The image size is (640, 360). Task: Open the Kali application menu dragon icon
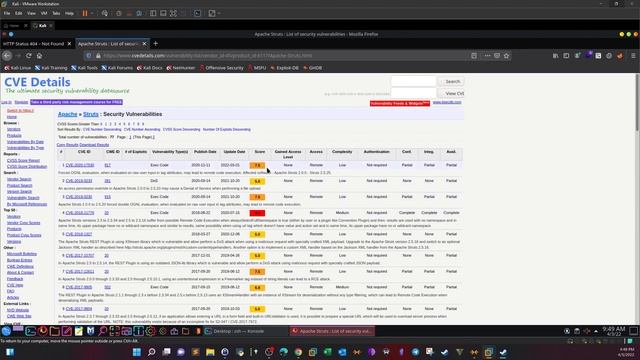(x=6, y=331)
